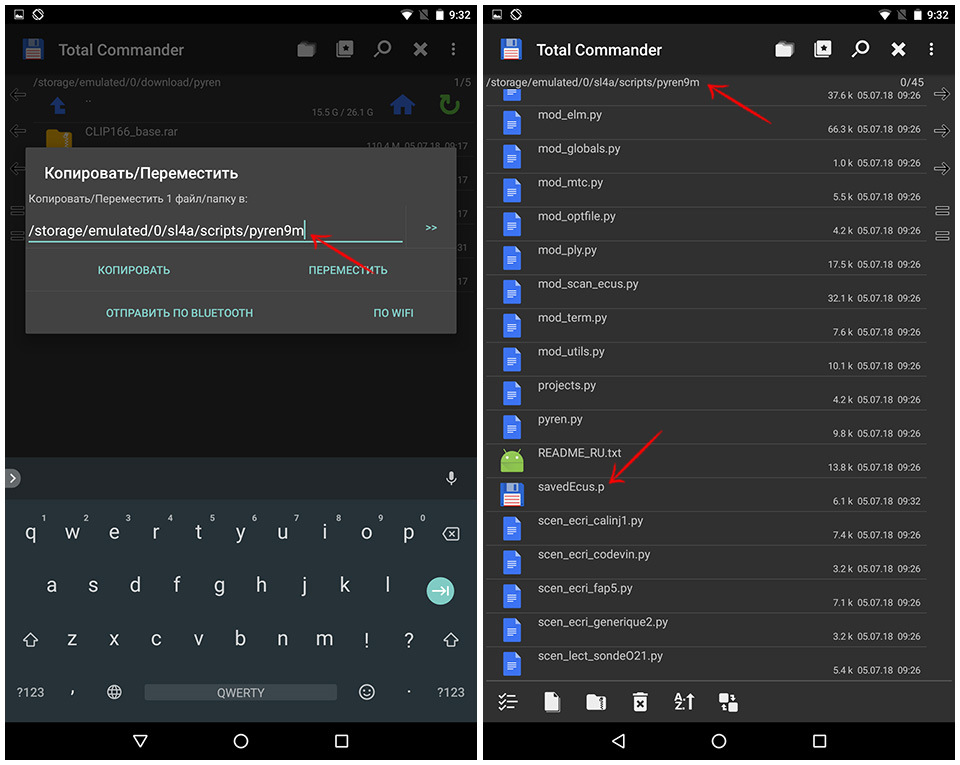Select mod_scan_ecus.py file
The width and height of the screenshot is (960, 765).
click(706, 291)
